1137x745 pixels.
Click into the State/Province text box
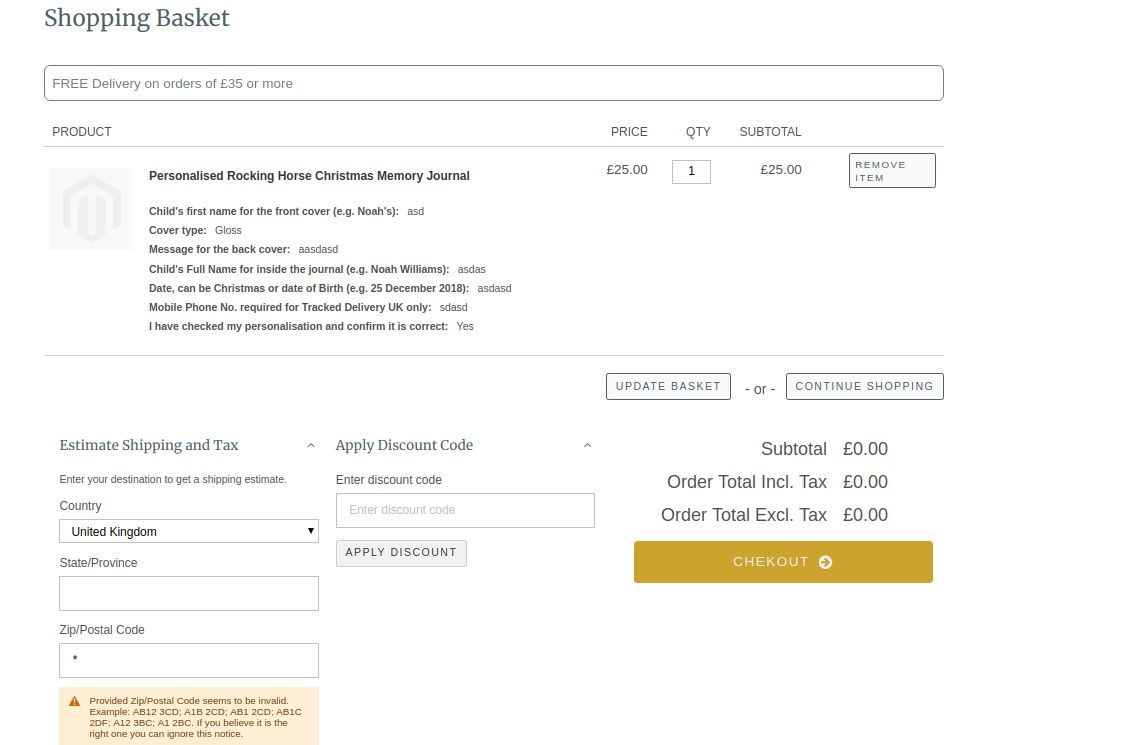(189, 593)
